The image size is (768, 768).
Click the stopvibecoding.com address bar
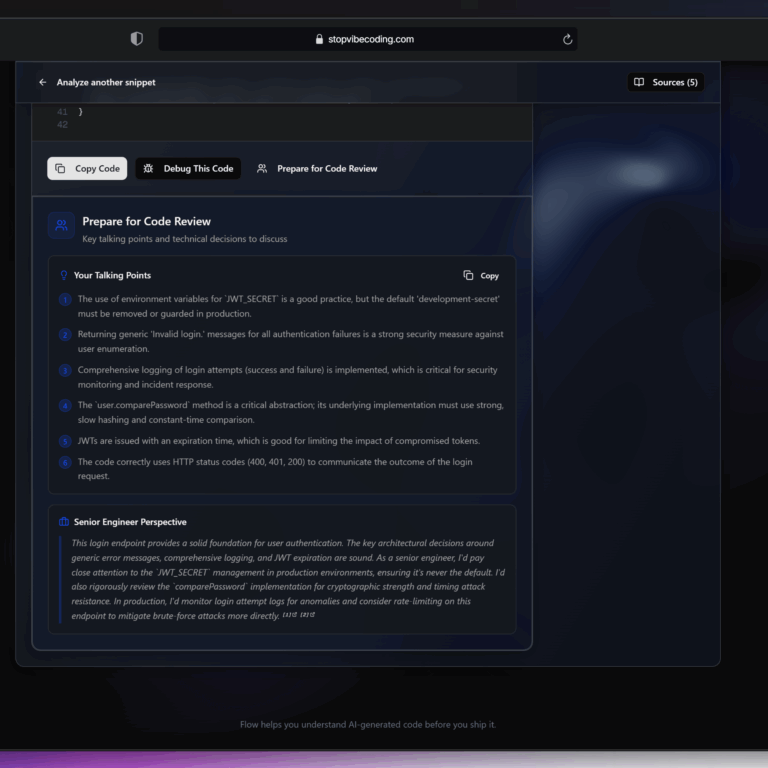coord(367,39)
